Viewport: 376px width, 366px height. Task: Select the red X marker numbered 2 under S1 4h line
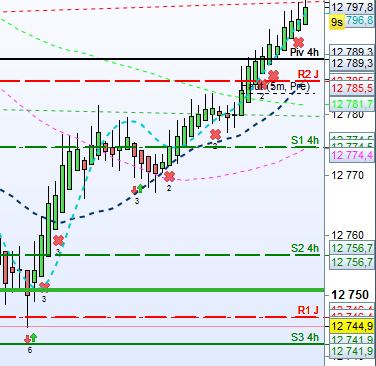tap(170, 176)
